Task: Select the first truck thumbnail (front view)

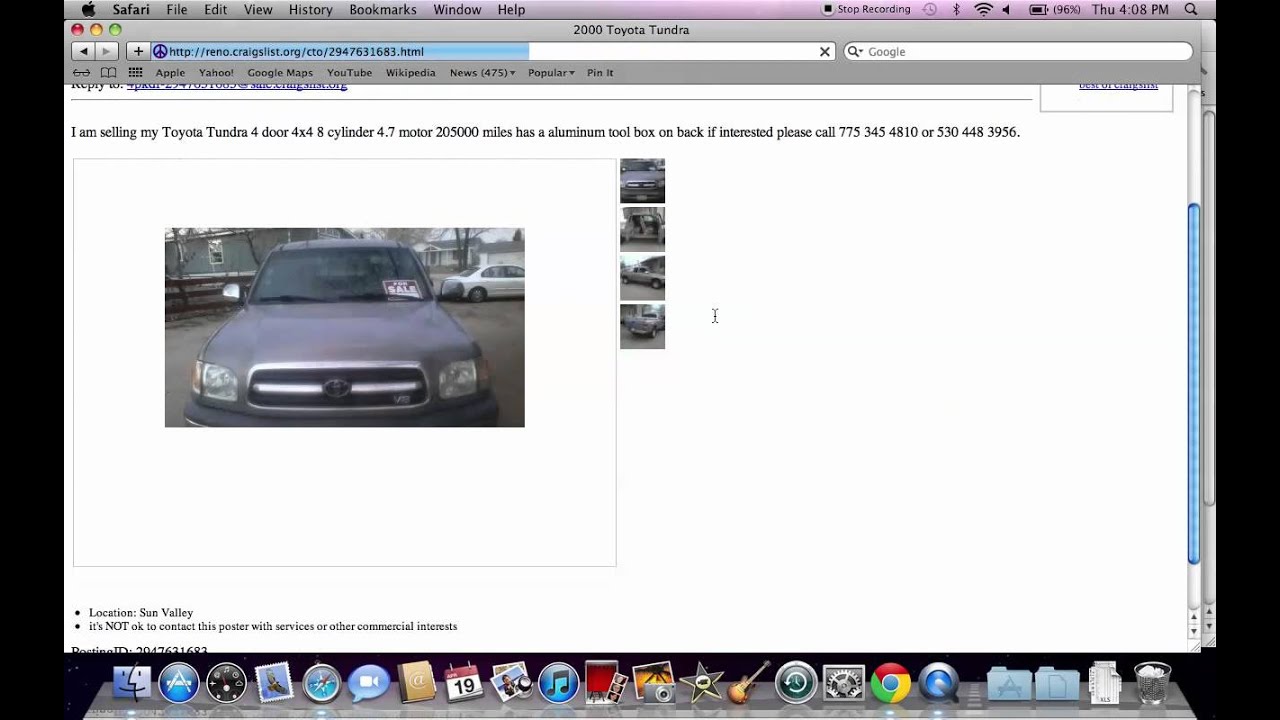Action: pyautogui.click(x=642, y=181)
